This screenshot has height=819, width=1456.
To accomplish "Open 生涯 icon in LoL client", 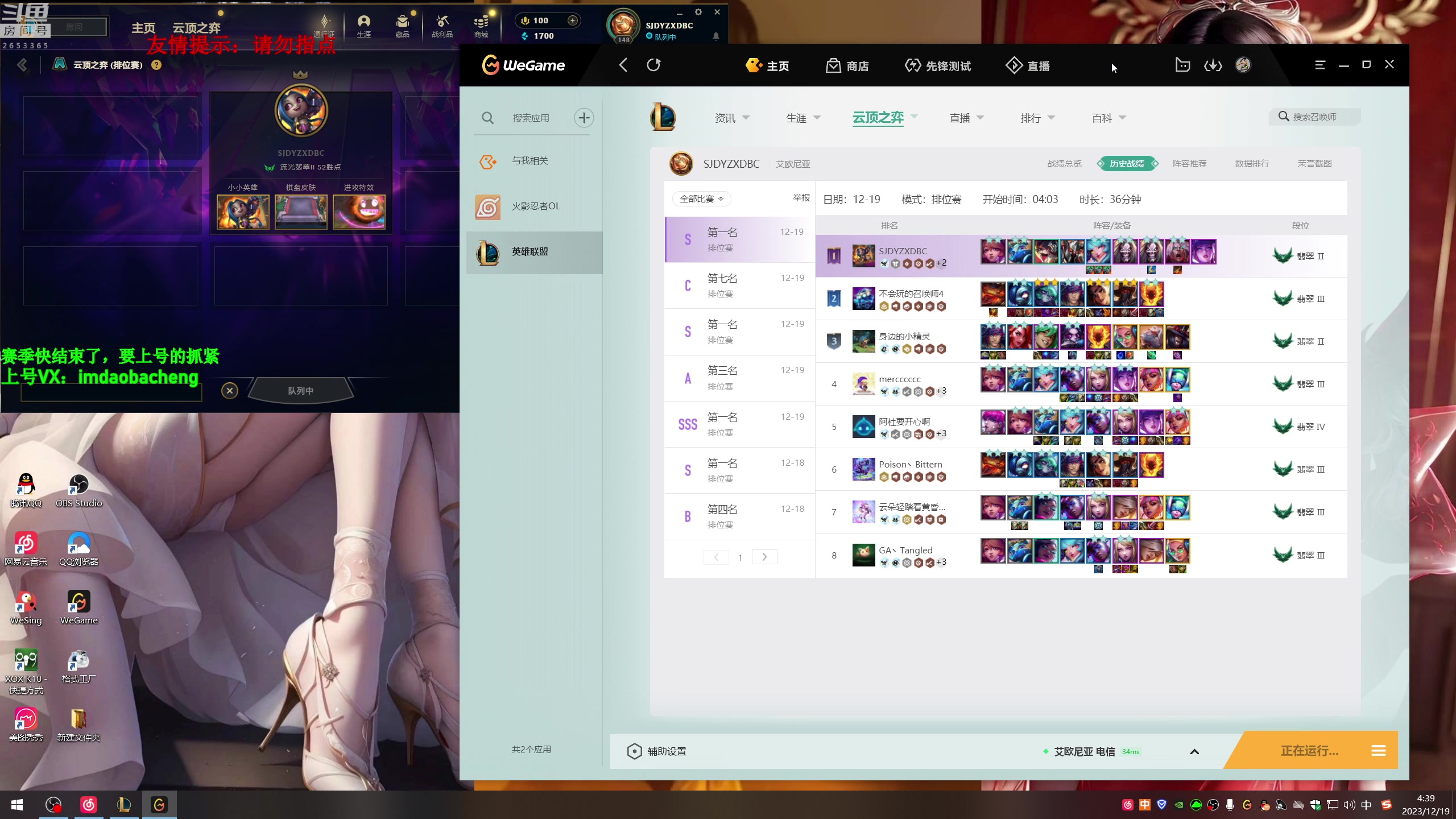I will (363, 26).
